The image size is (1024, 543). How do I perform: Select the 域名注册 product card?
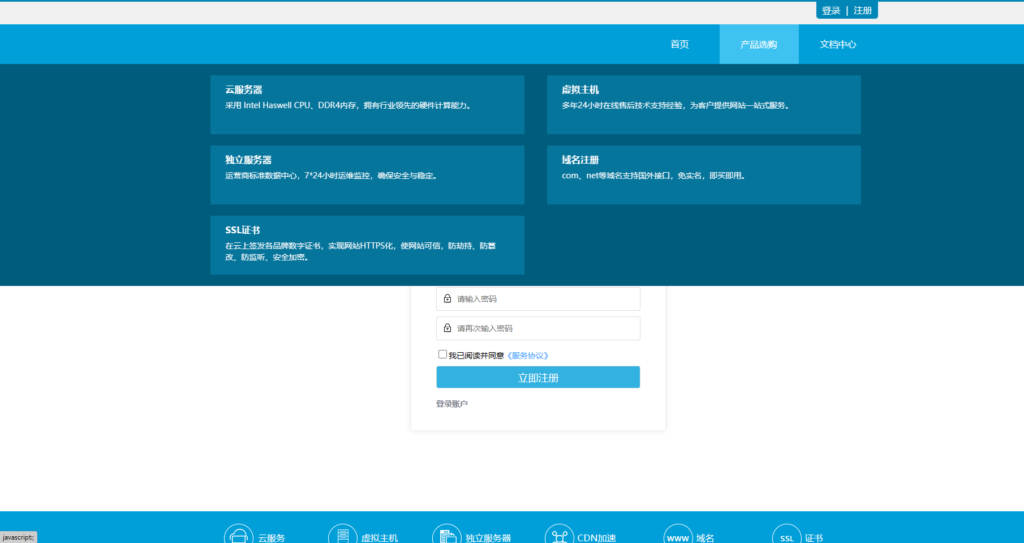pos(704,174)
